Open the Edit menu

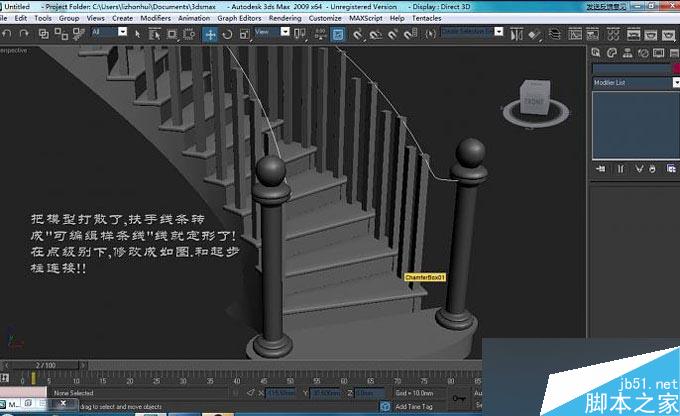click(20, 18)
